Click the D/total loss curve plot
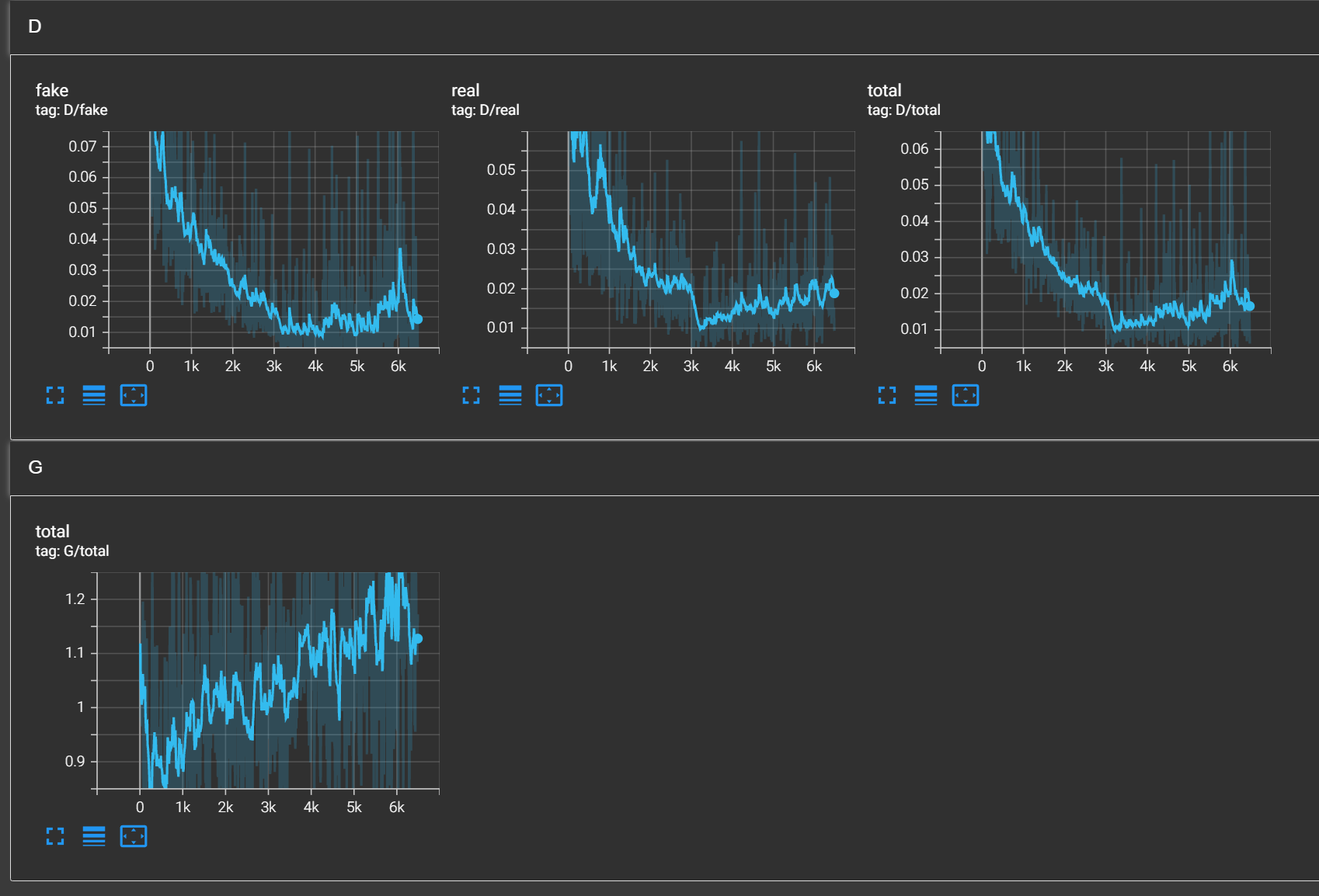This screenshot has height=896, width=1319. (x=1106, y=240)
